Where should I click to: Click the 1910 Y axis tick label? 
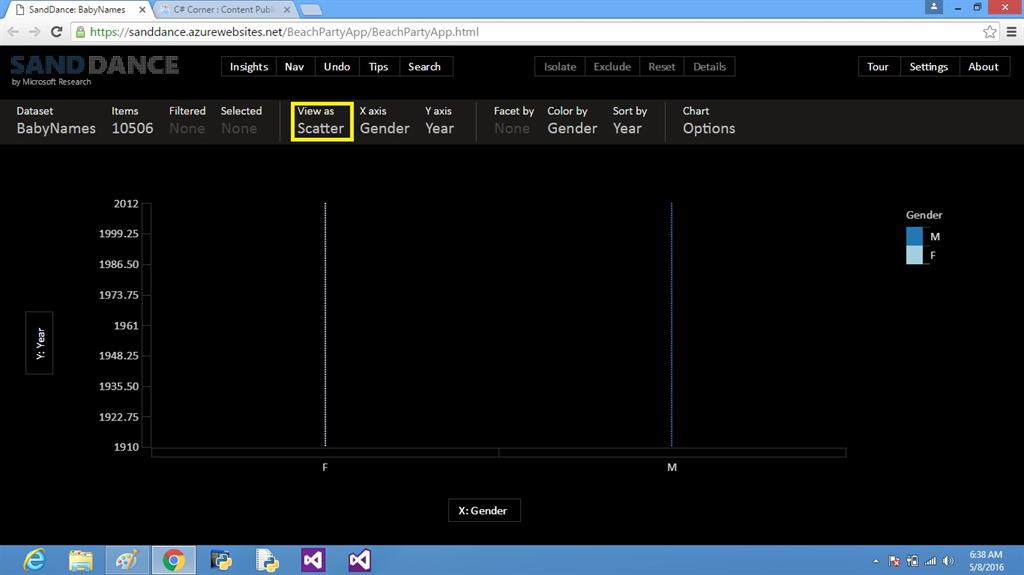(x=126, y=447)
